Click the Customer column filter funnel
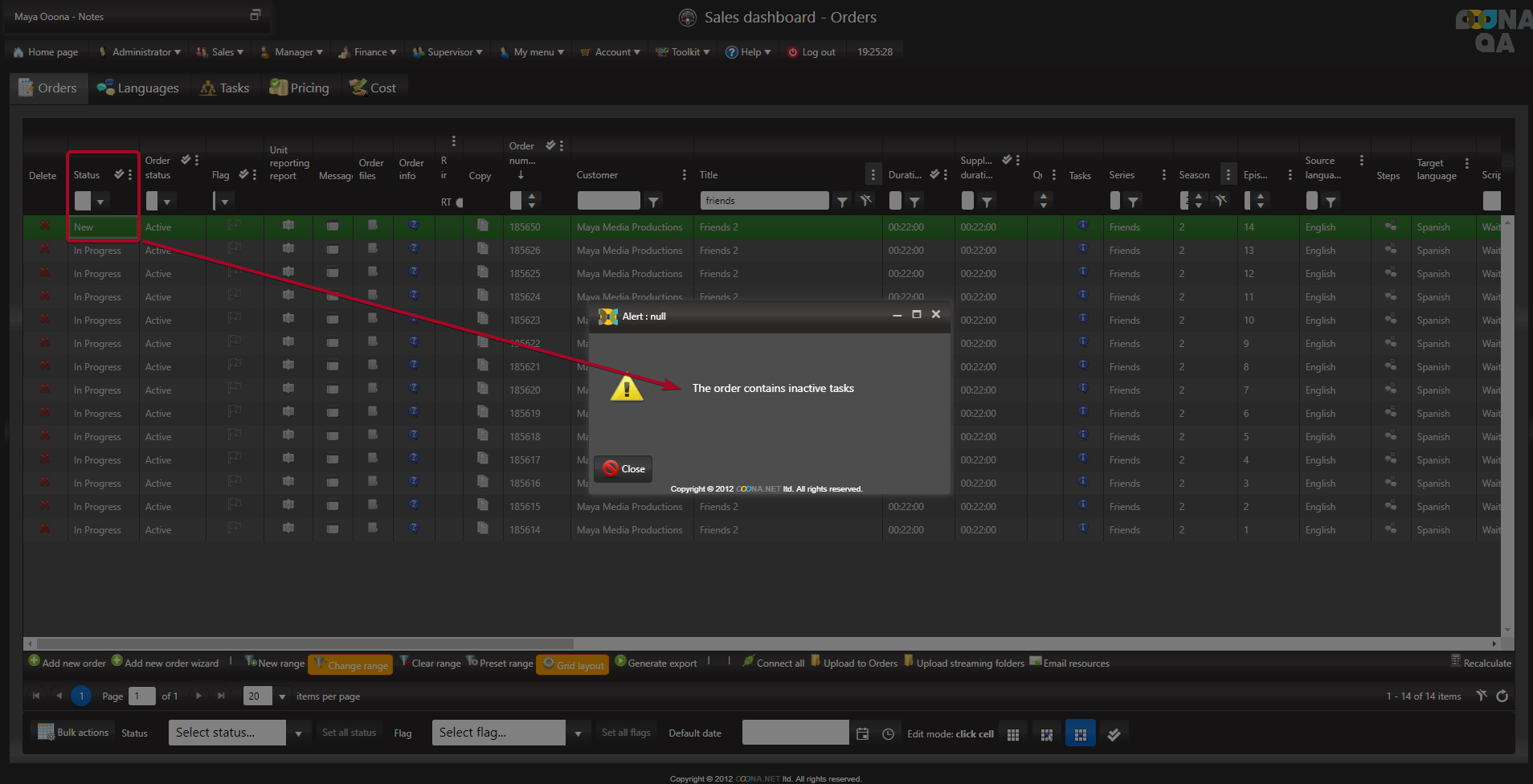 [x=653, y=202]
